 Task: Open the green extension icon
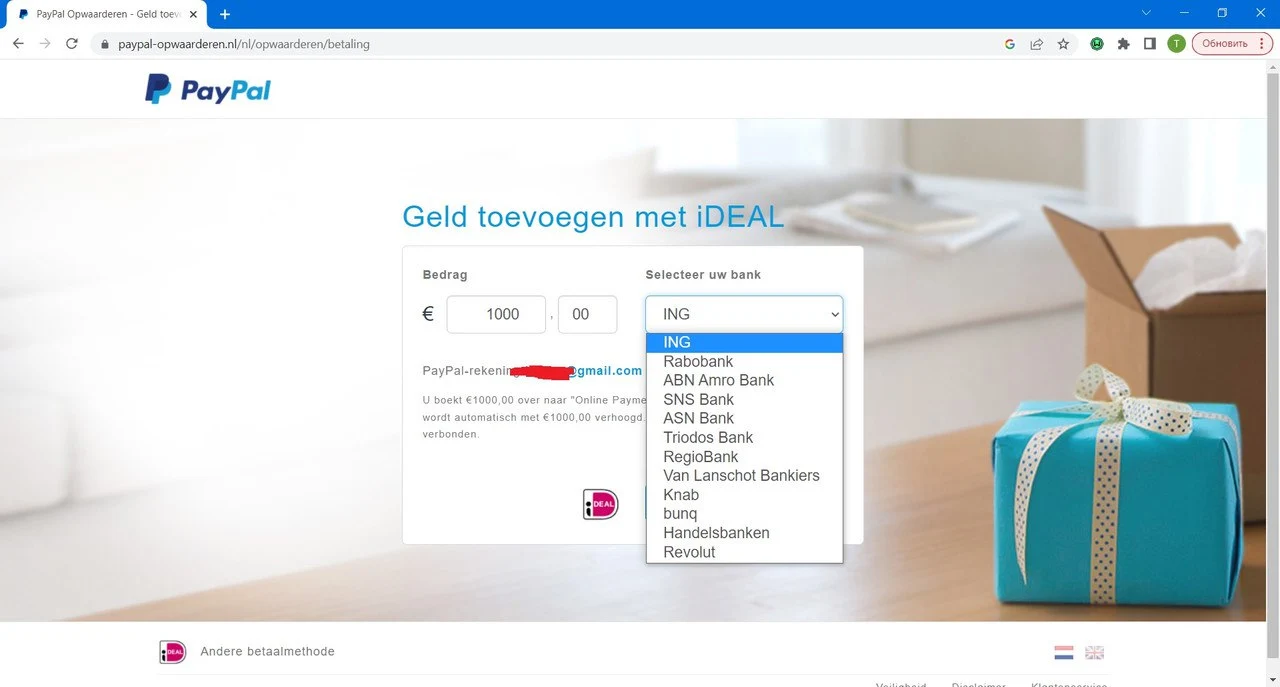(x=1097, y=44)
